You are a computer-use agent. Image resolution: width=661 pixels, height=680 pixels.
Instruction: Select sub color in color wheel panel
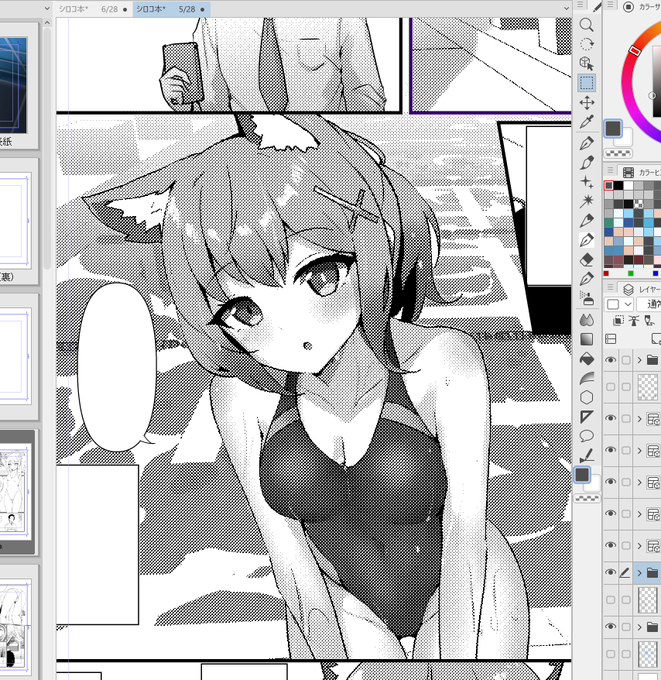pos(625,138)
